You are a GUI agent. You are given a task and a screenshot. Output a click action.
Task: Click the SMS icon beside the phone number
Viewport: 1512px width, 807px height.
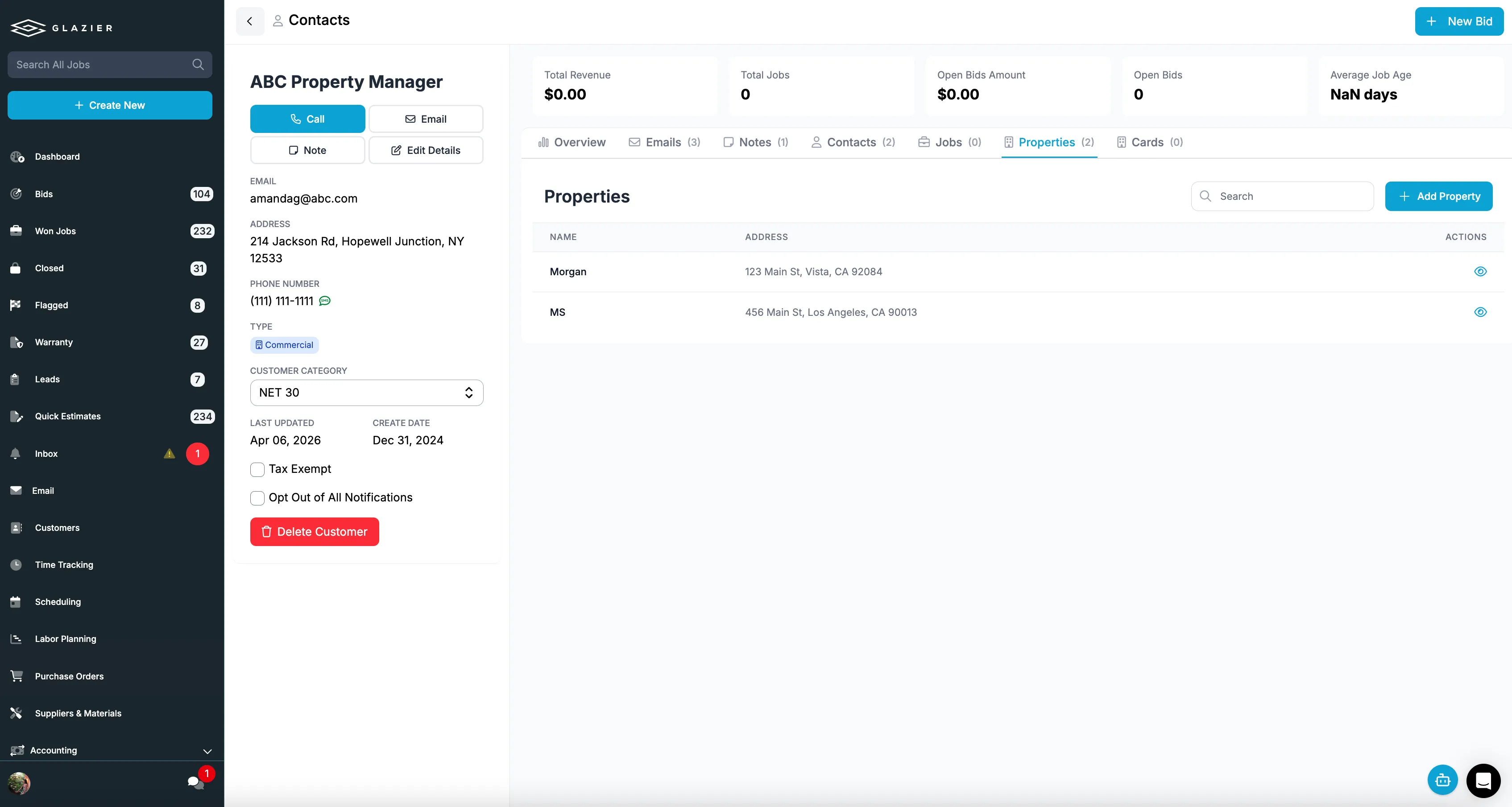pos(325,301)
